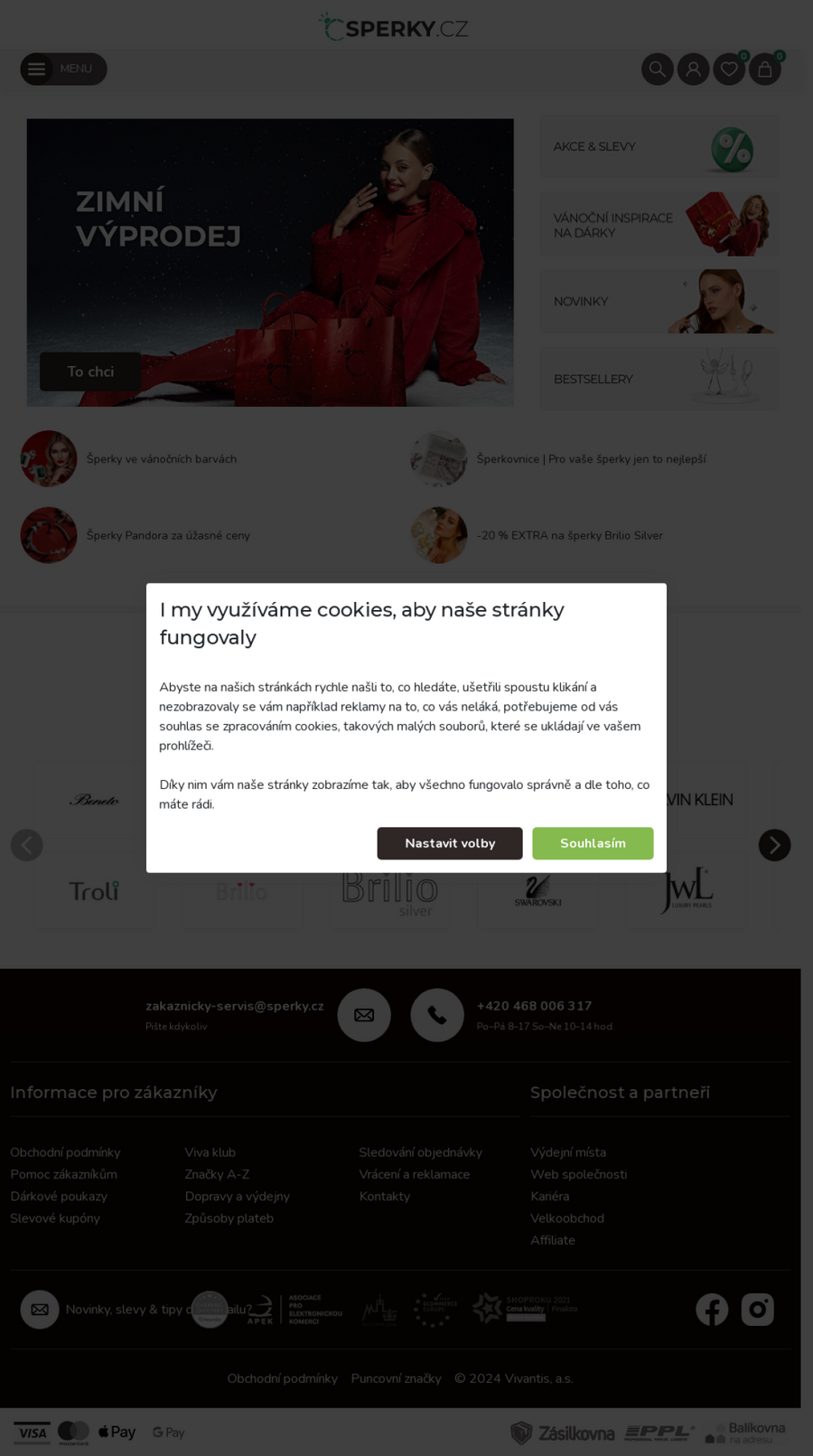Open the wishlist heart icon

click(x=729, y=70)
